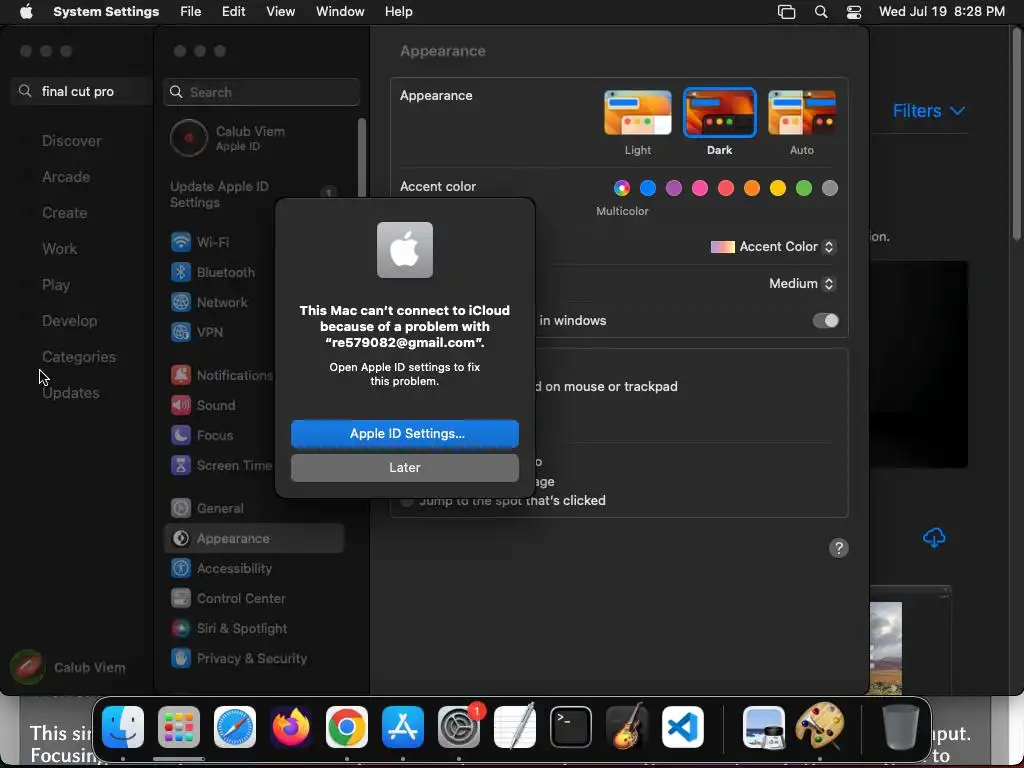Choose the graphite accent color
The image size is (1024, 768).
coord(829,189)
